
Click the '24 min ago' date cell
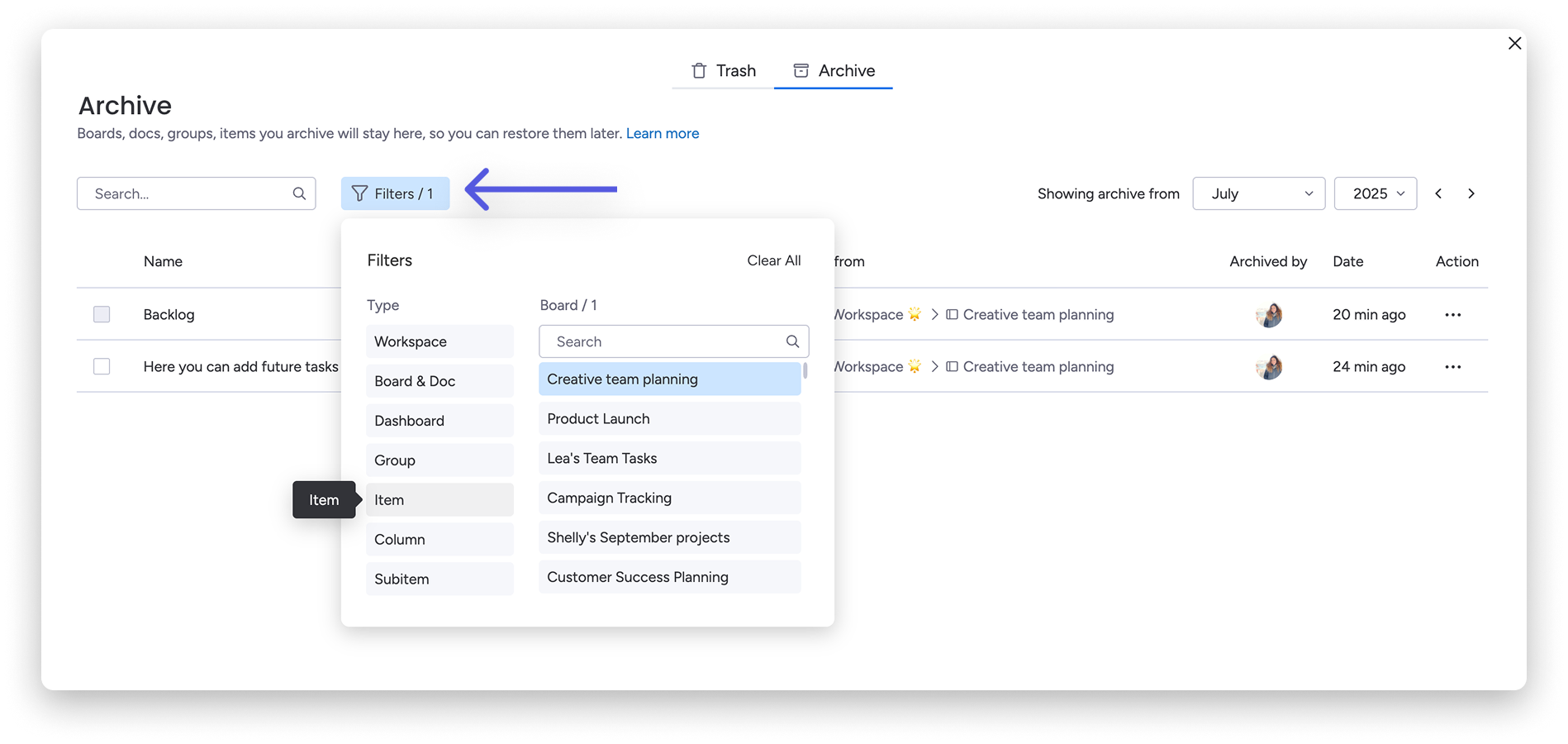pyautogui.click(x=1369, y=366)
